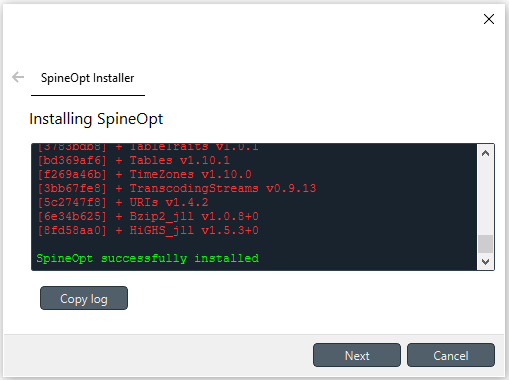Click the log scrollbar up arrow
The width and height of the screenshot is (509, 380).
[x=485, y=153]
